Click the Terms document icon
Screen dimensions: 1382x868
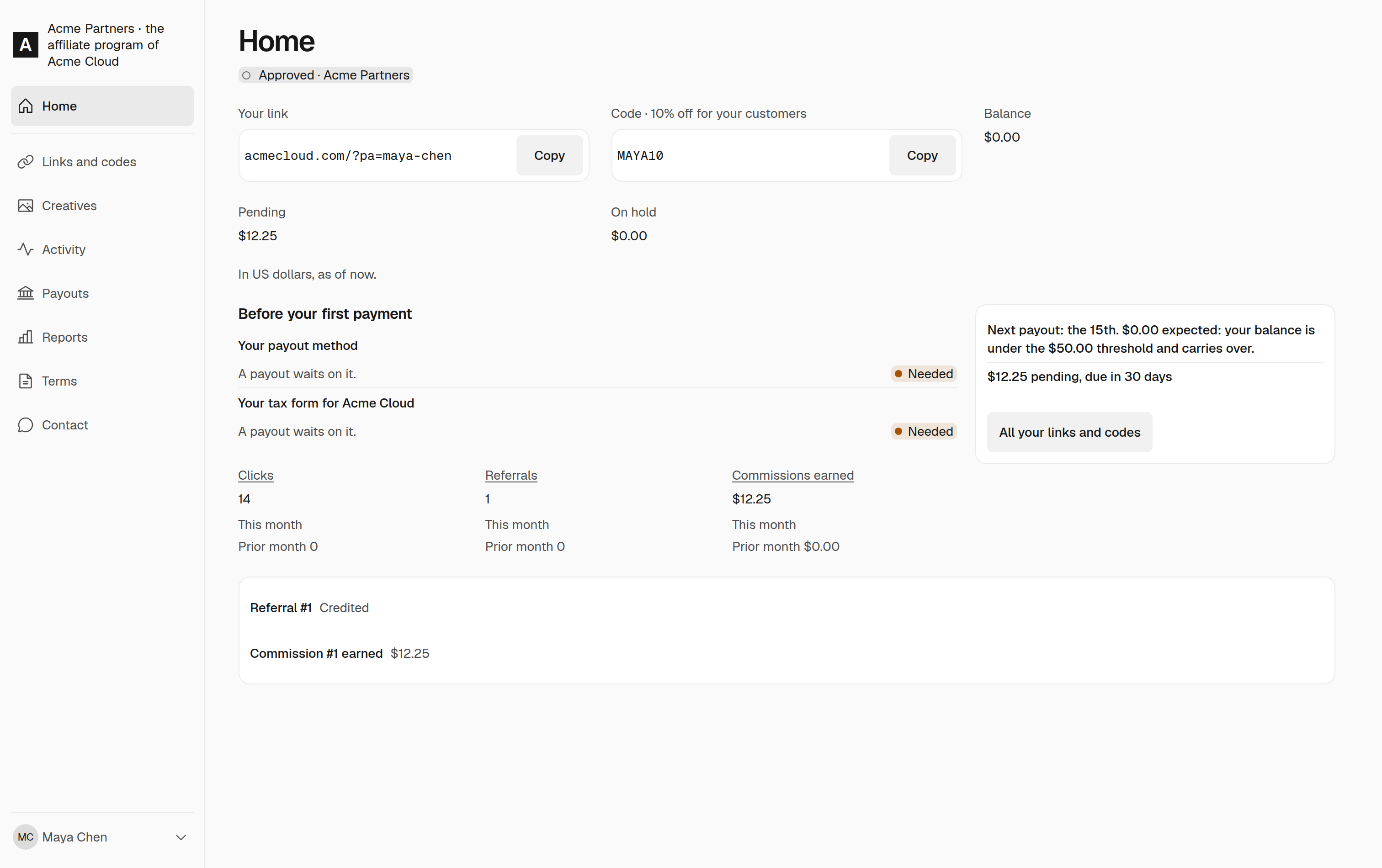pos(25,381)
